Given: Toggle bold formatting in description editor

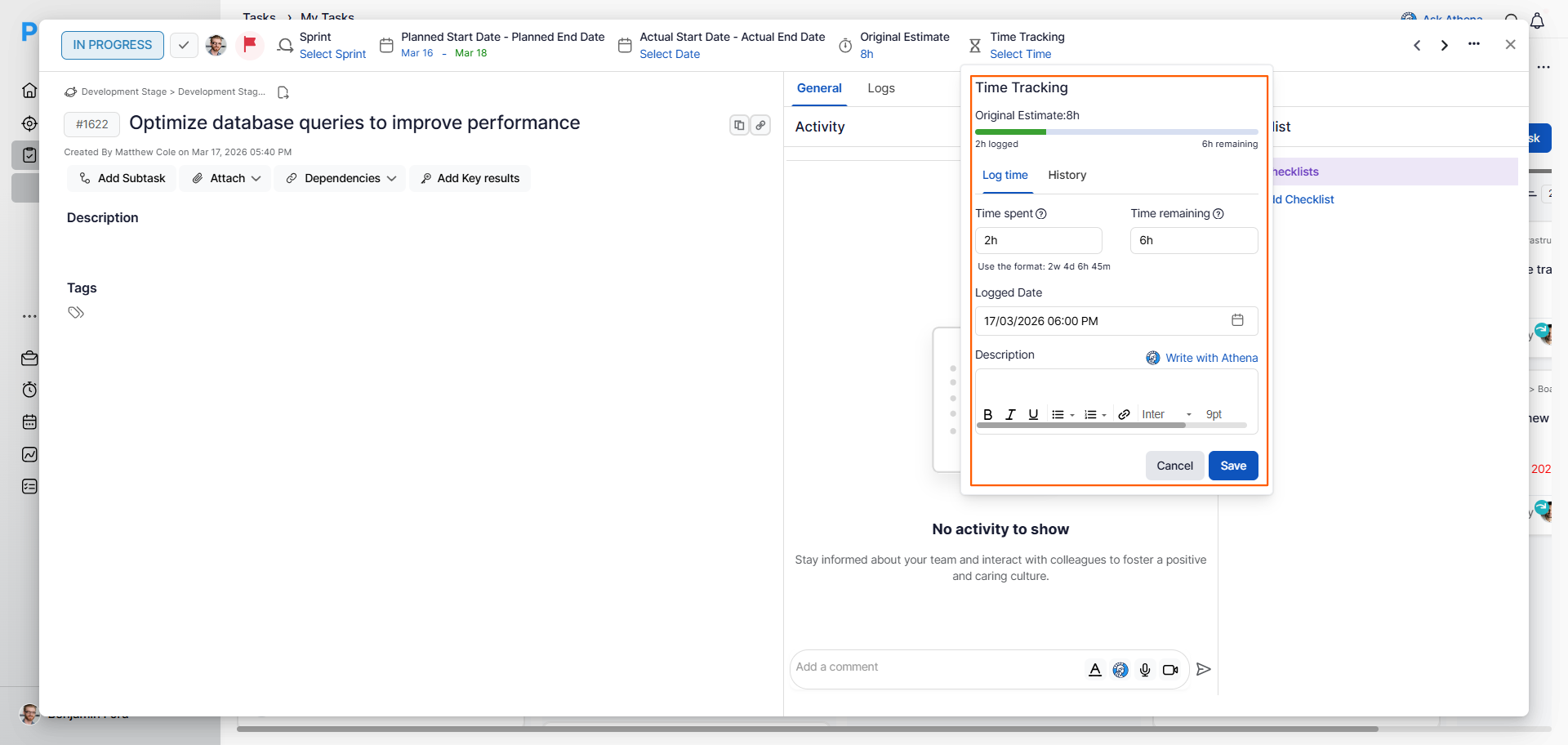Looking at the screenshot, I should point(988,414).
